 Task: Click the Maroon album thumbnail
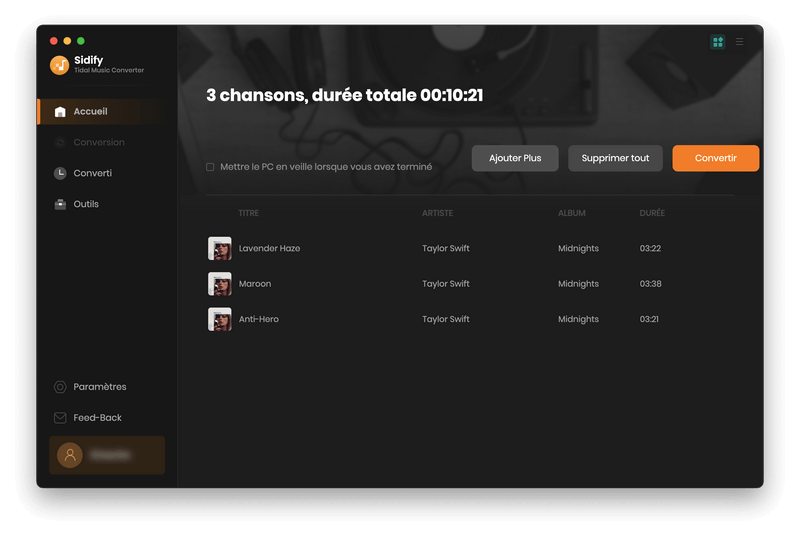pos(219,284)
